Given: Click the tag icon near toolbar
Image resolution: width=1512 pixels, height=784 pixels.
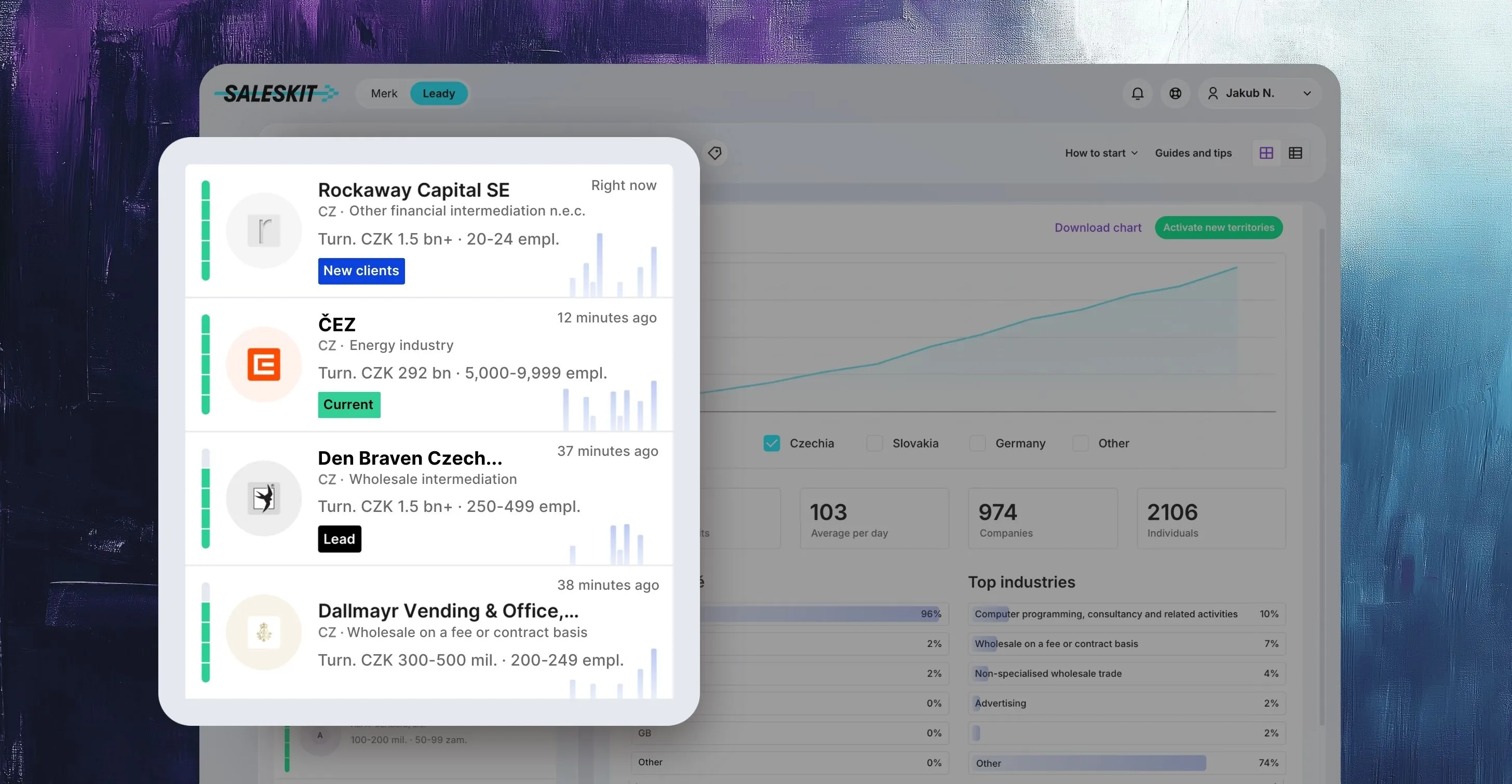Looking at the screenshot, I should (x=714, y=153).
